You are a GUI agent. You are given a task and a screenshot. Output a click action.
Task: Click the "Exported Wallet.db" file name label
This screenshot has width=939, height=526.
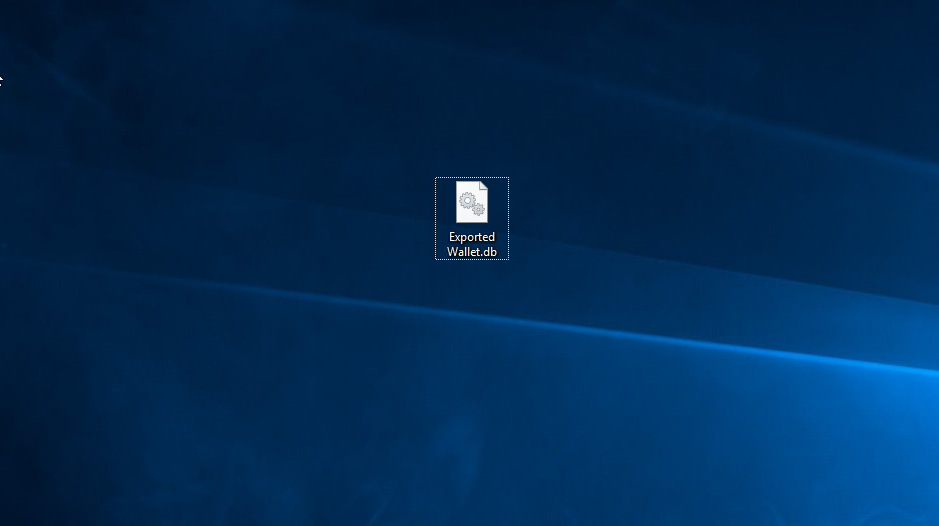click(472, 244)
